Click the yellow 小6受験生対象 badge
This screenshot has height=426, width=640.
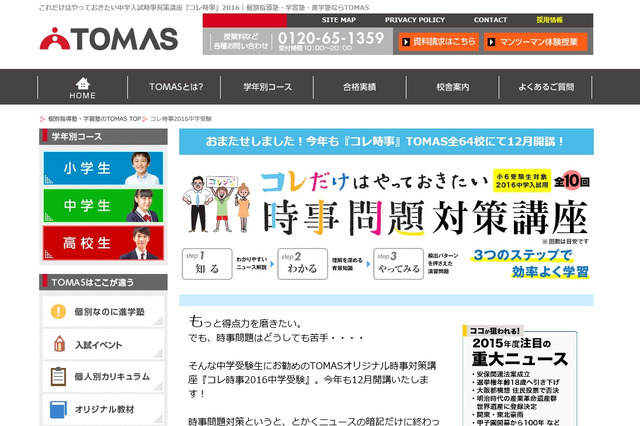tap(522, 181)
